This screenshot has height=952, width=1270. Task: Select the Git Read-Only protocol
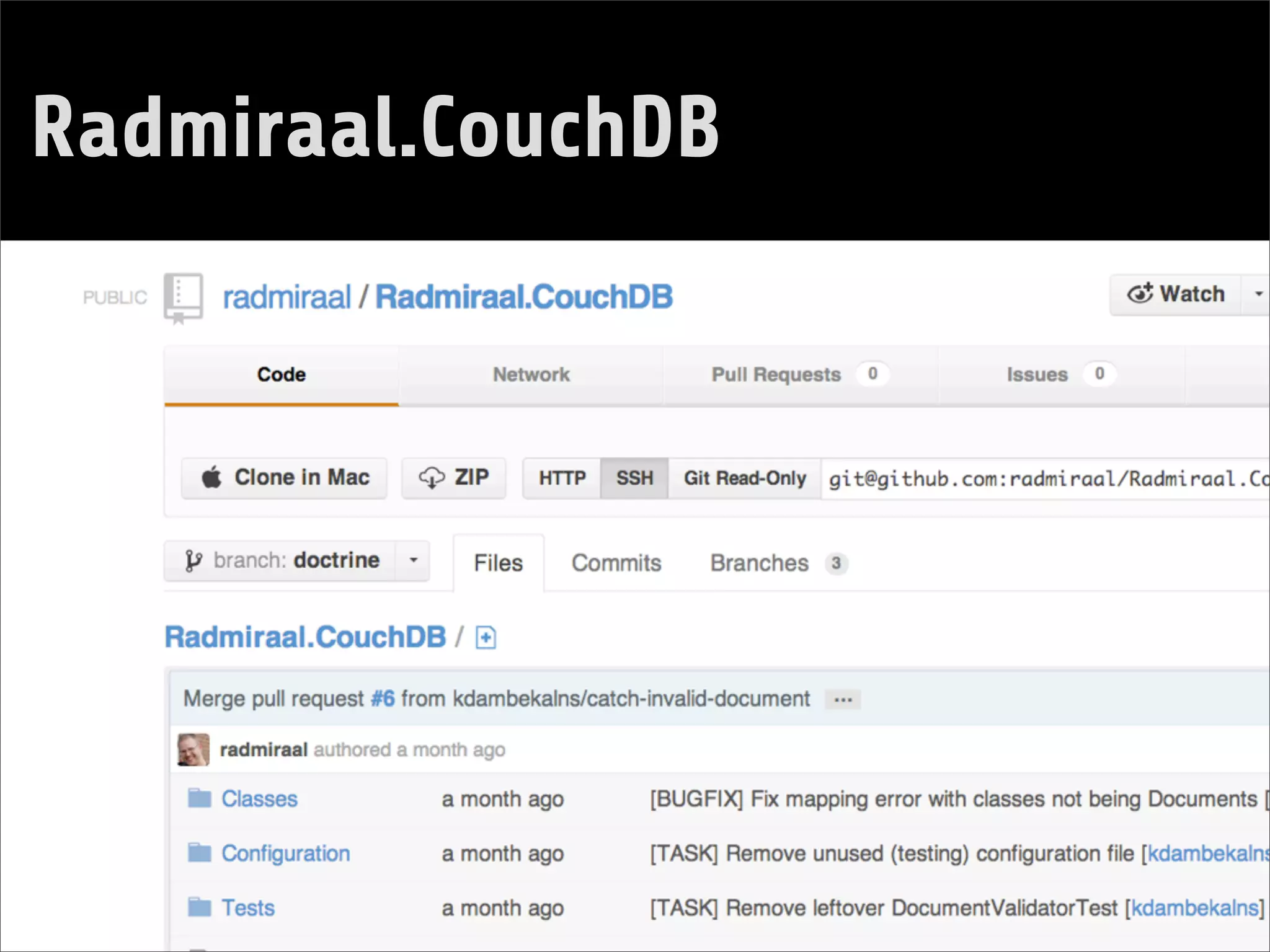pos(745,478)
